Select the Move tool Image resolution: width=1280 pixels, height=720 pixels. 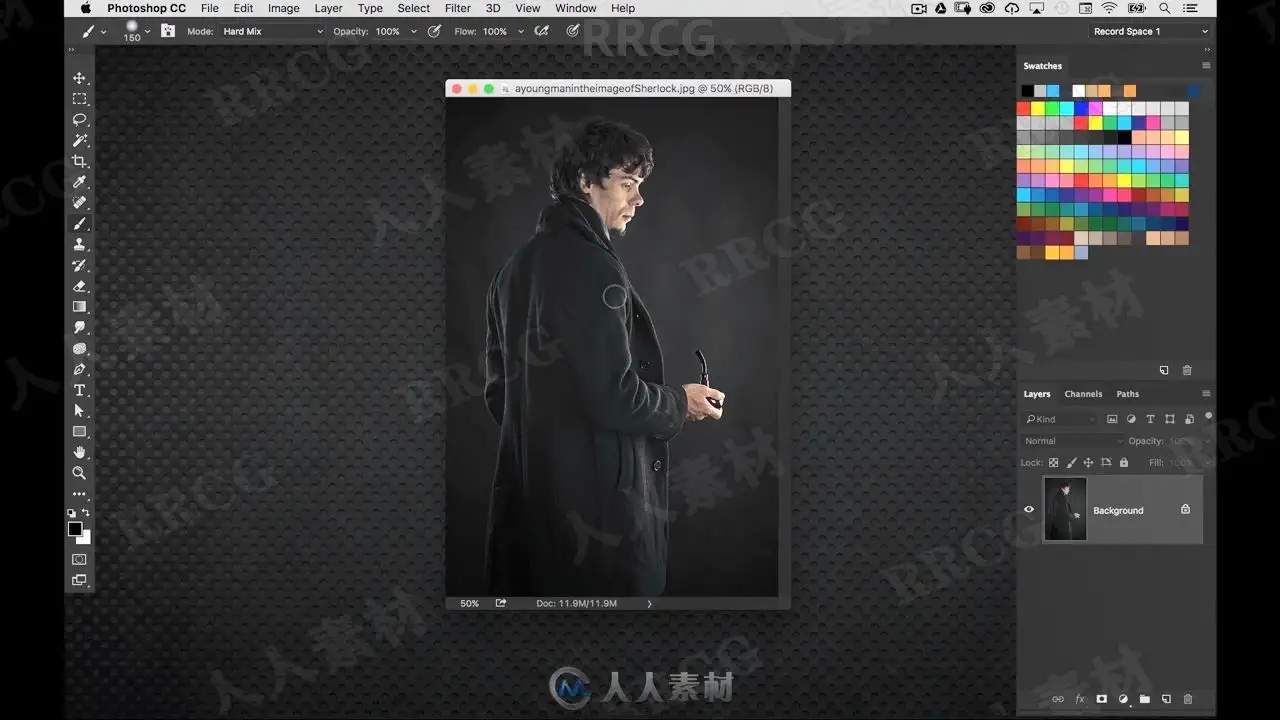(80, 78)
